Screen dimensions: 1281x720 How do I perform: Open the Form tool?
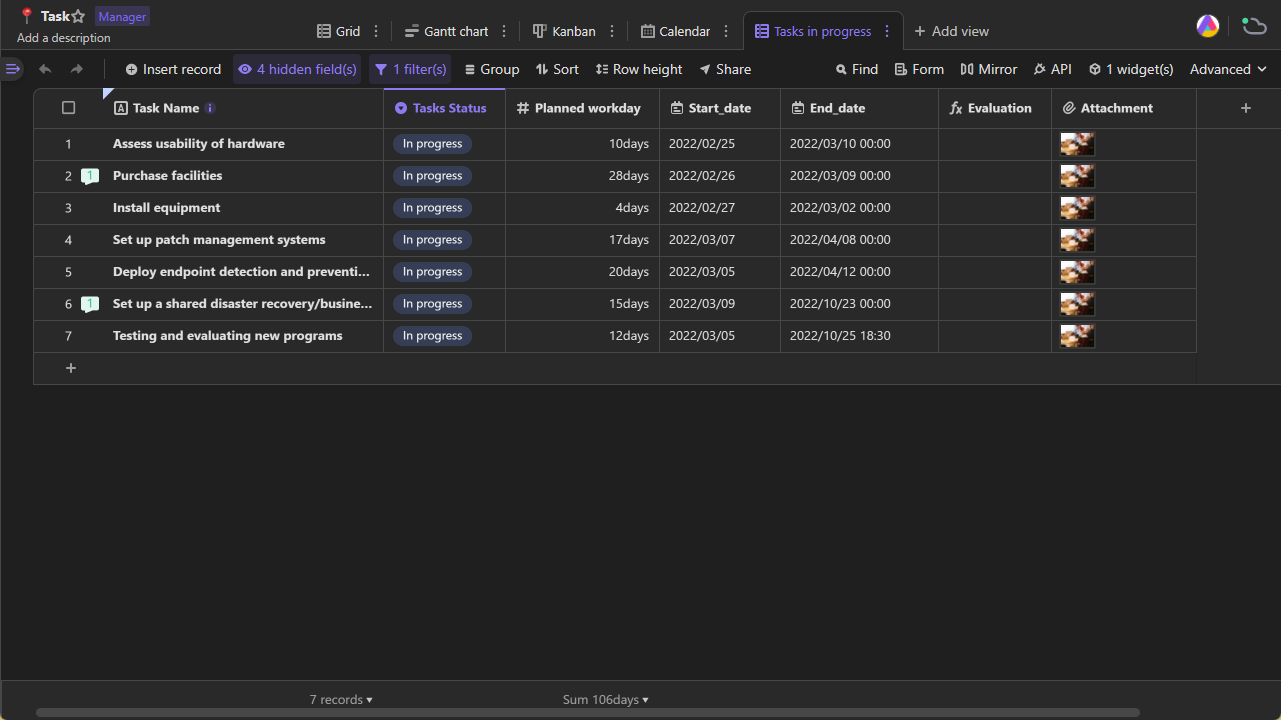click(x=919, y=69)
